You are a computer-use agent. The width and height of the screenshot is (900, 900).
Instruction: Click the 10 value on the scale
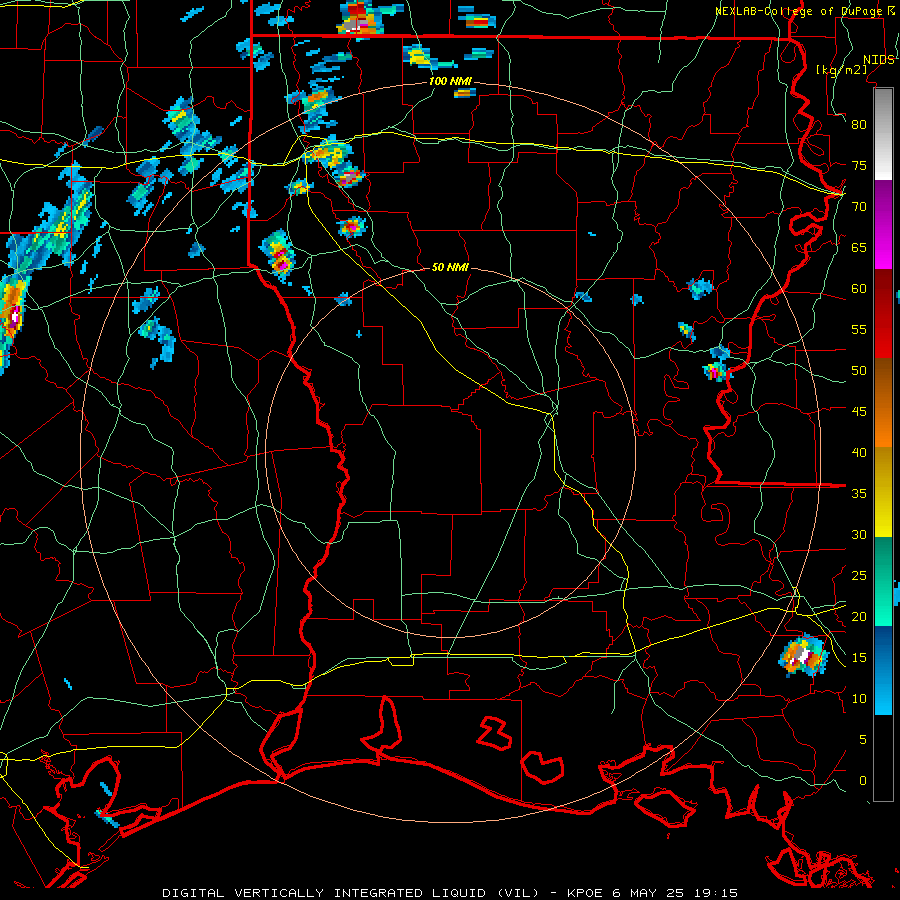[859, 699]
